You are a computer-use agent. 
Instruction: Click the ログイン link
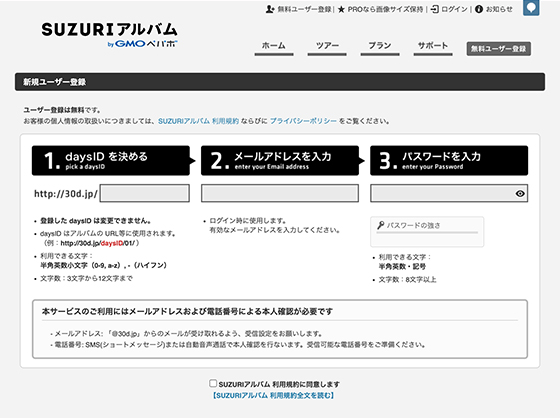tap(454, 9)
